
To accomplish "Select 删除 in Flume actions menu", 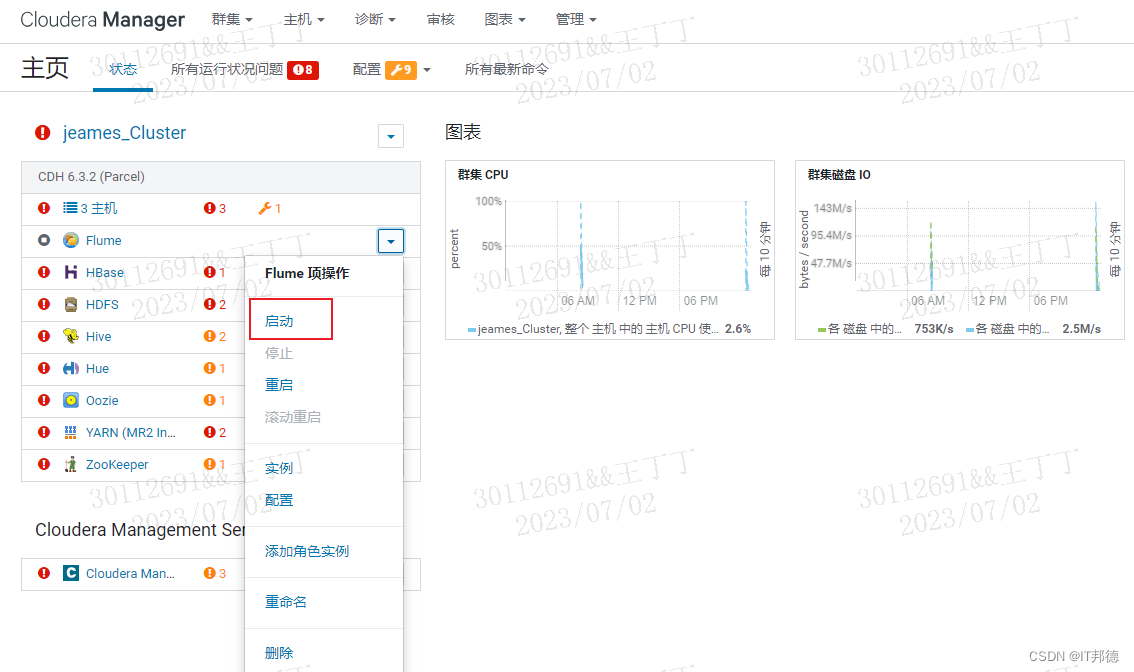I will pyautogui.click(x=278, y=653).
